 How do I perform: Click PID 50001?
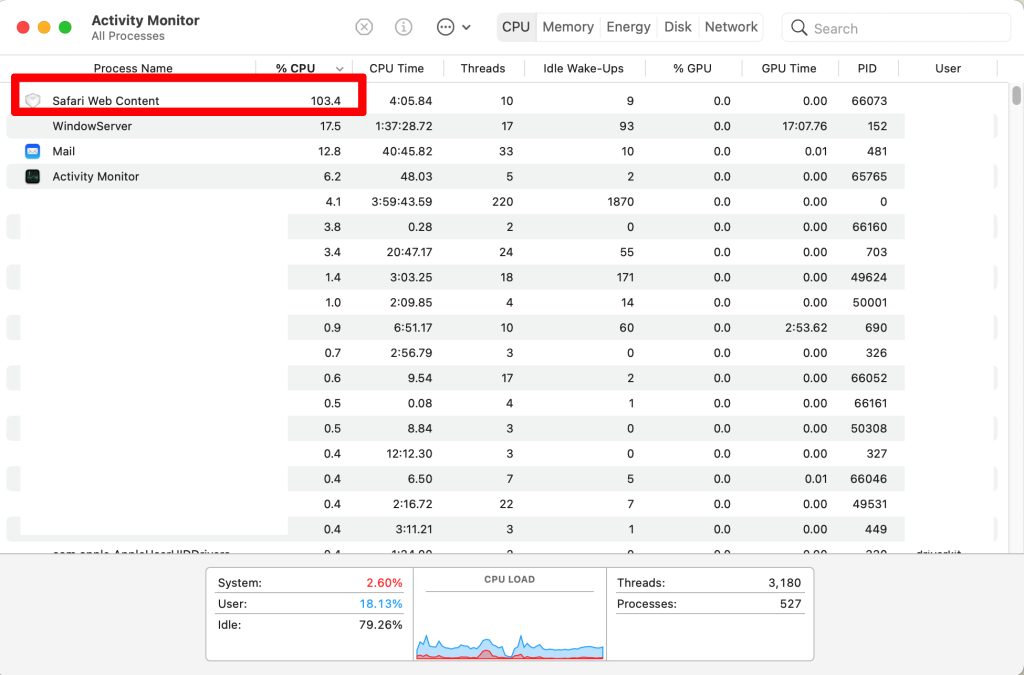[x=870, y=302]
